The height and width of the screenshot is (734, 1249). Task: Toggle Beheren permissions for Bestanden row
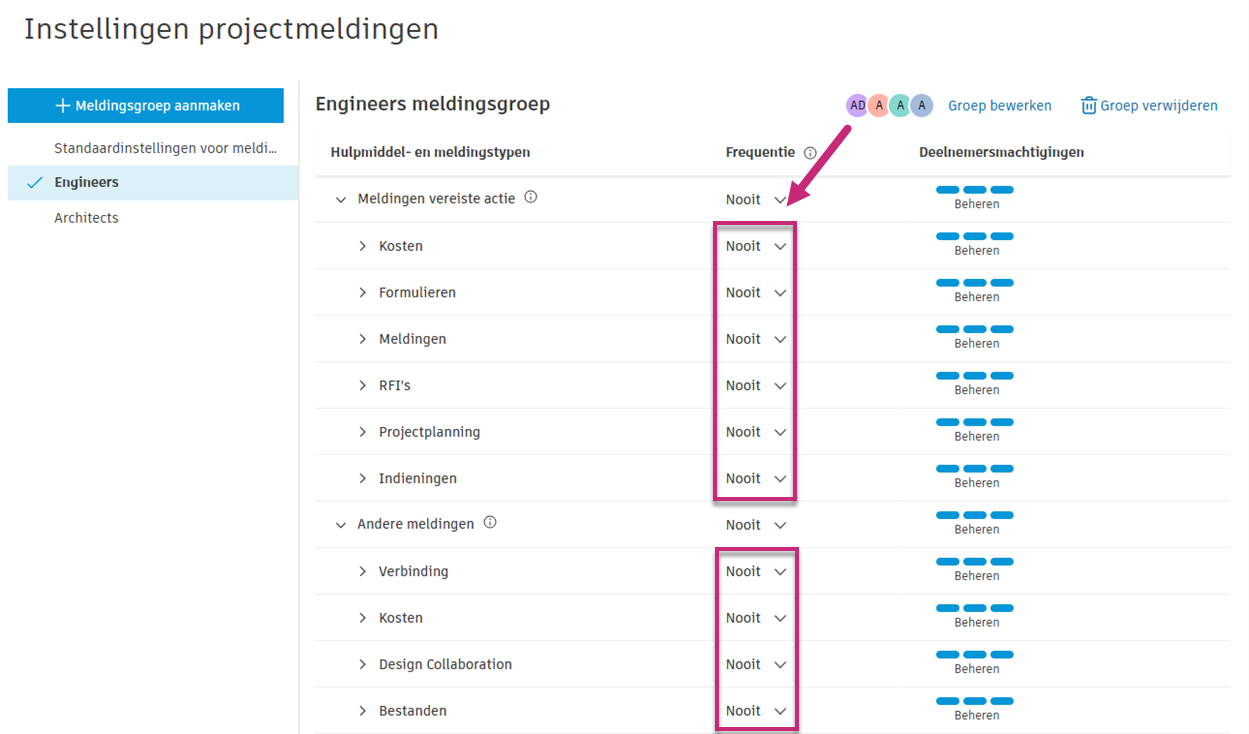(x=975, y=707)
